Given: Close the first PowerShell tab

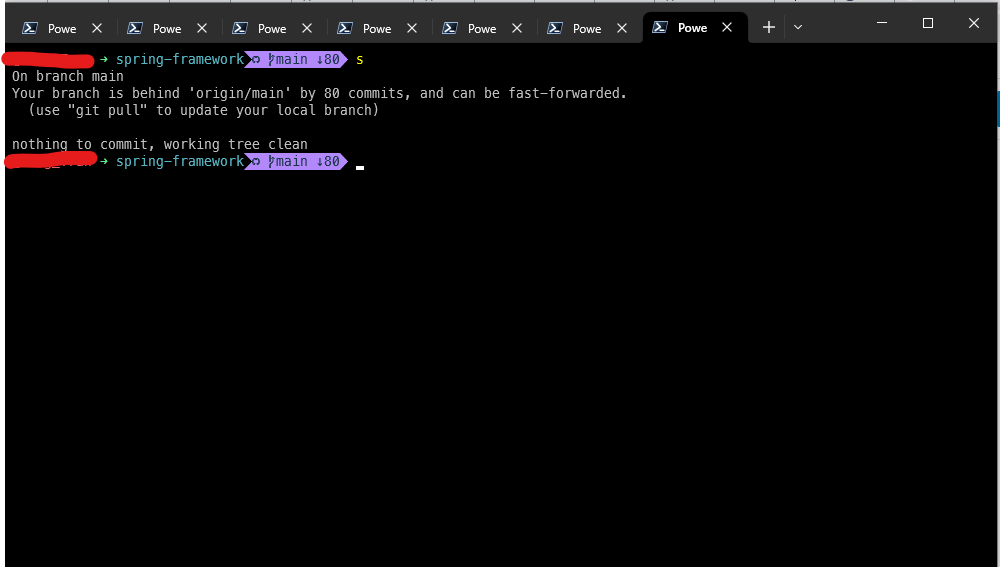Looking at the screenshot, I should click(x=97, y=28).
